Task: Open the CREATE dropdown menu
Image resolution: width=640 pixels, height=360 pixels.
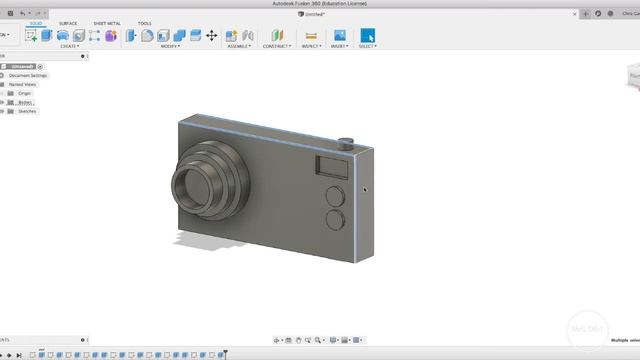Action: click(70, 46)
